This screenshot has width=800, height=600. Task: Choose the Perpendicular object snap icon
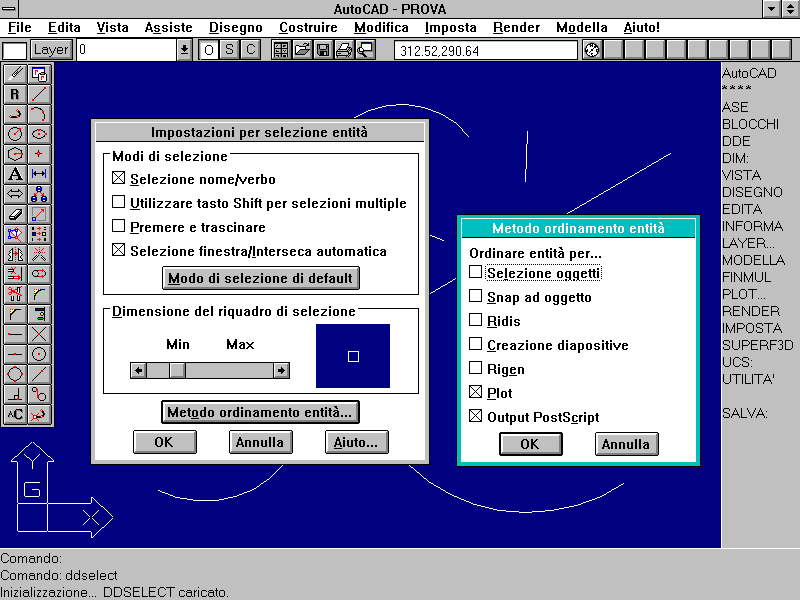15,394
